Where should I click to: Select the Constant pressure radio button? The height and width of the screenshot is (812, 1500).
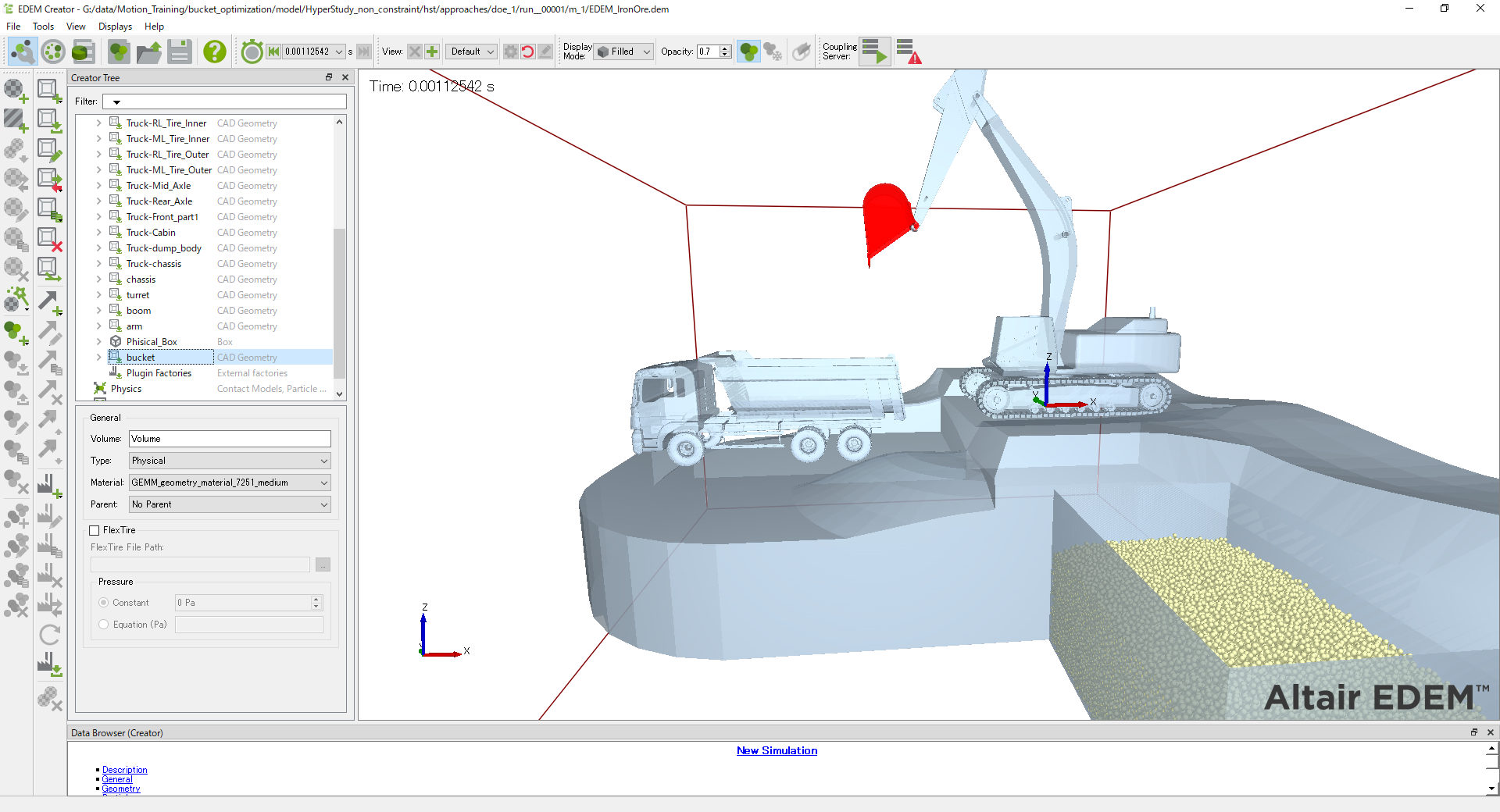104,603
